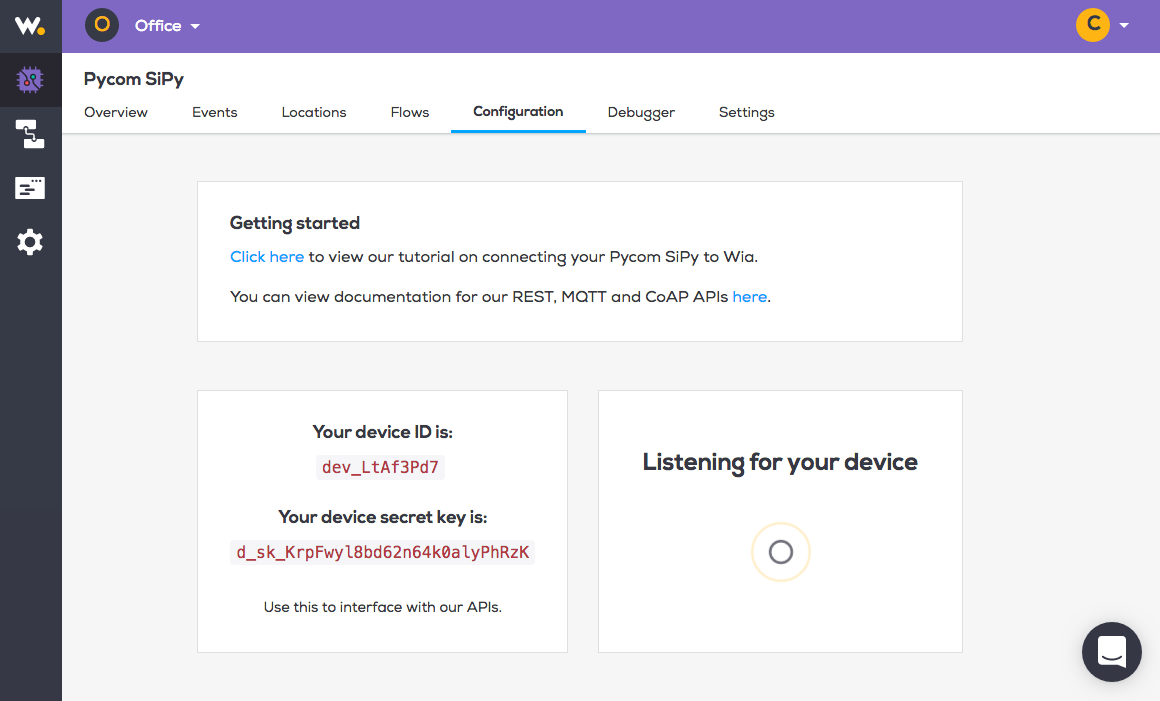Select the Debugger tab
The height and width of the screenshot is (701, 1160).
tap(641, 112)
